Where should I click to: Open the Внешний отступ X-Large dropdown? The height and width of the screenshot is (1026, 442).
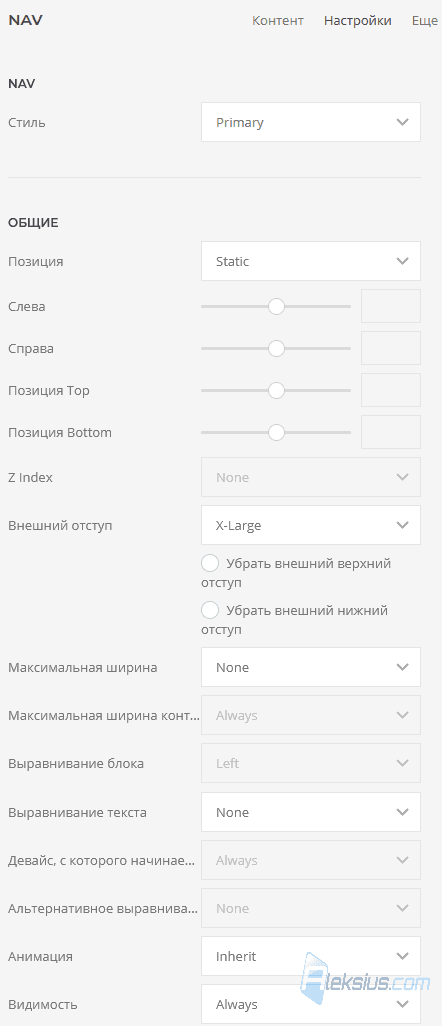310,525
